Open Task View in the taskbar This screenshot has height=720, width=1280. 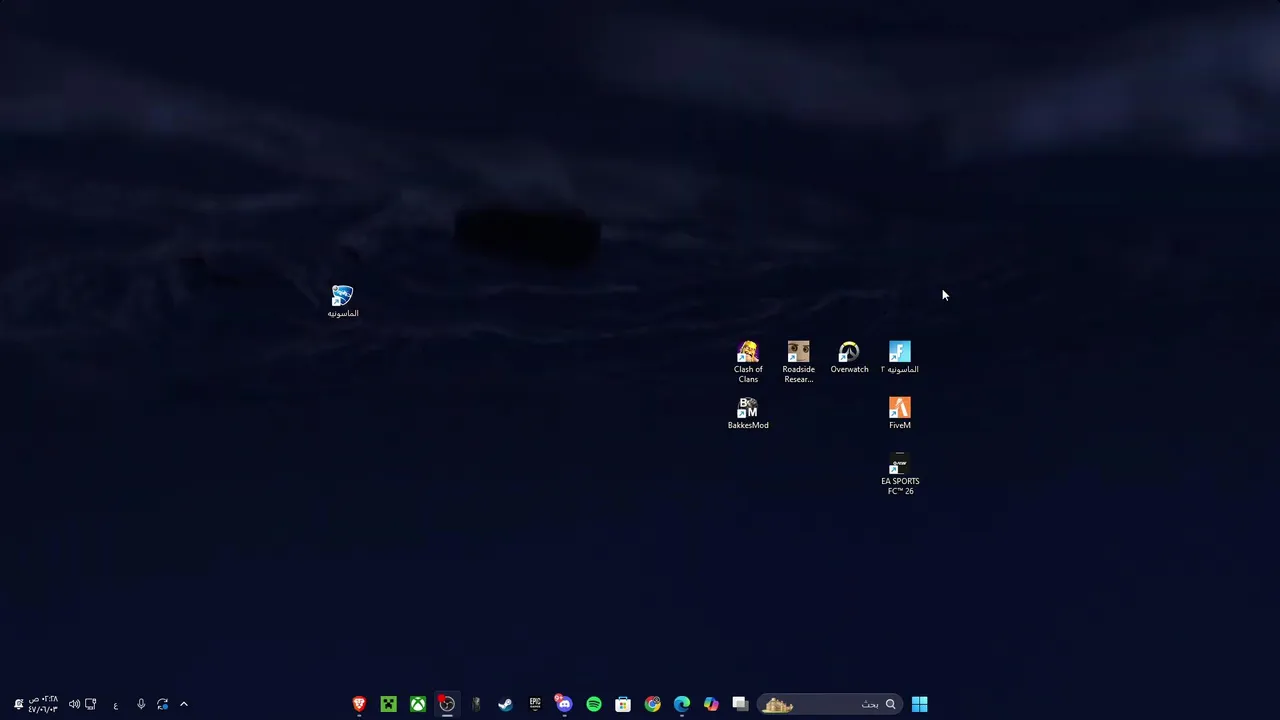tap(740, 704)
